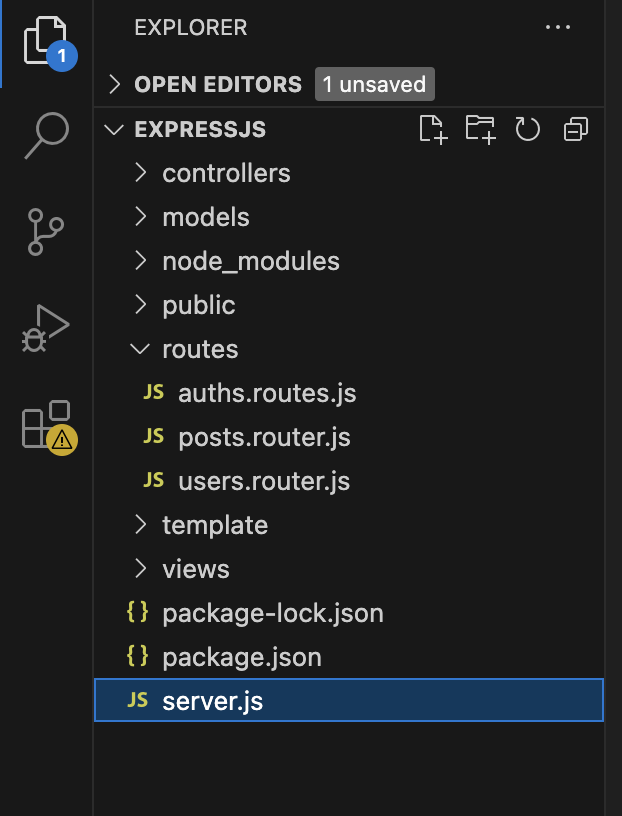Image resolution: width=622 pixels, height=816 pixels.
Task: Open auths.routes.js file
Action: coord(266,393)
